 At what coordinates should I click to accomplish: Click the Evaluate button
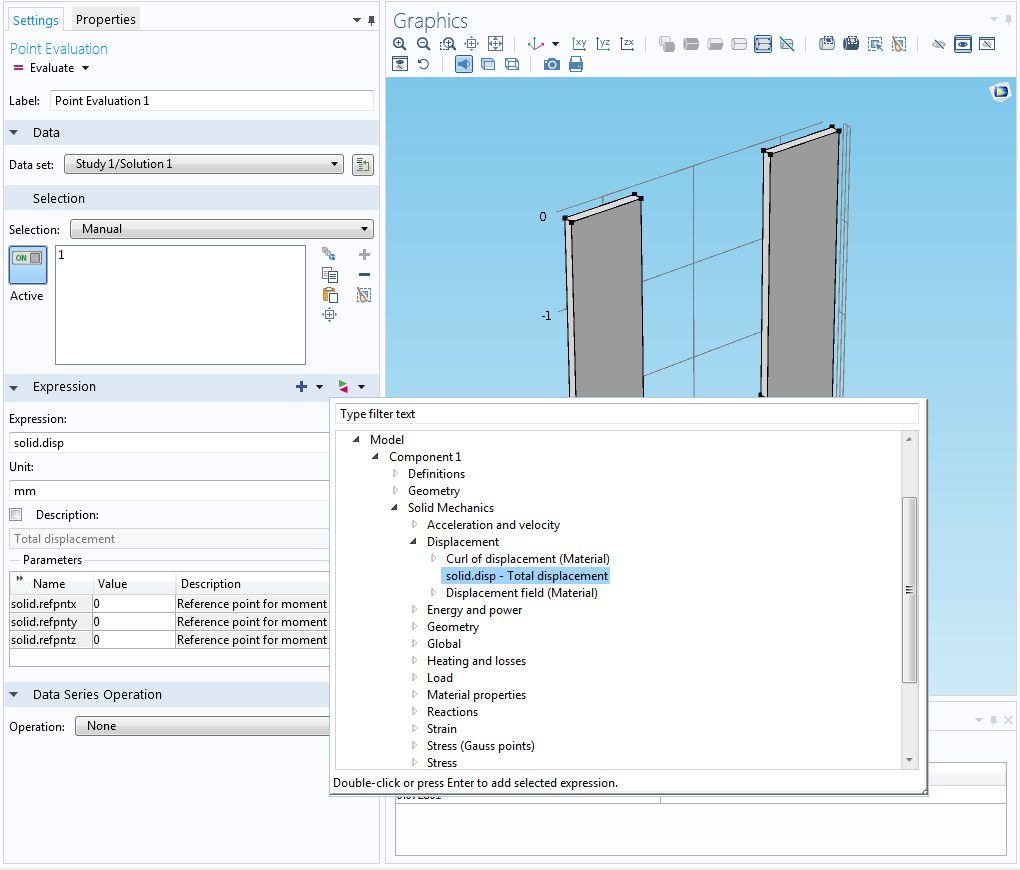[x=51, y=68]
